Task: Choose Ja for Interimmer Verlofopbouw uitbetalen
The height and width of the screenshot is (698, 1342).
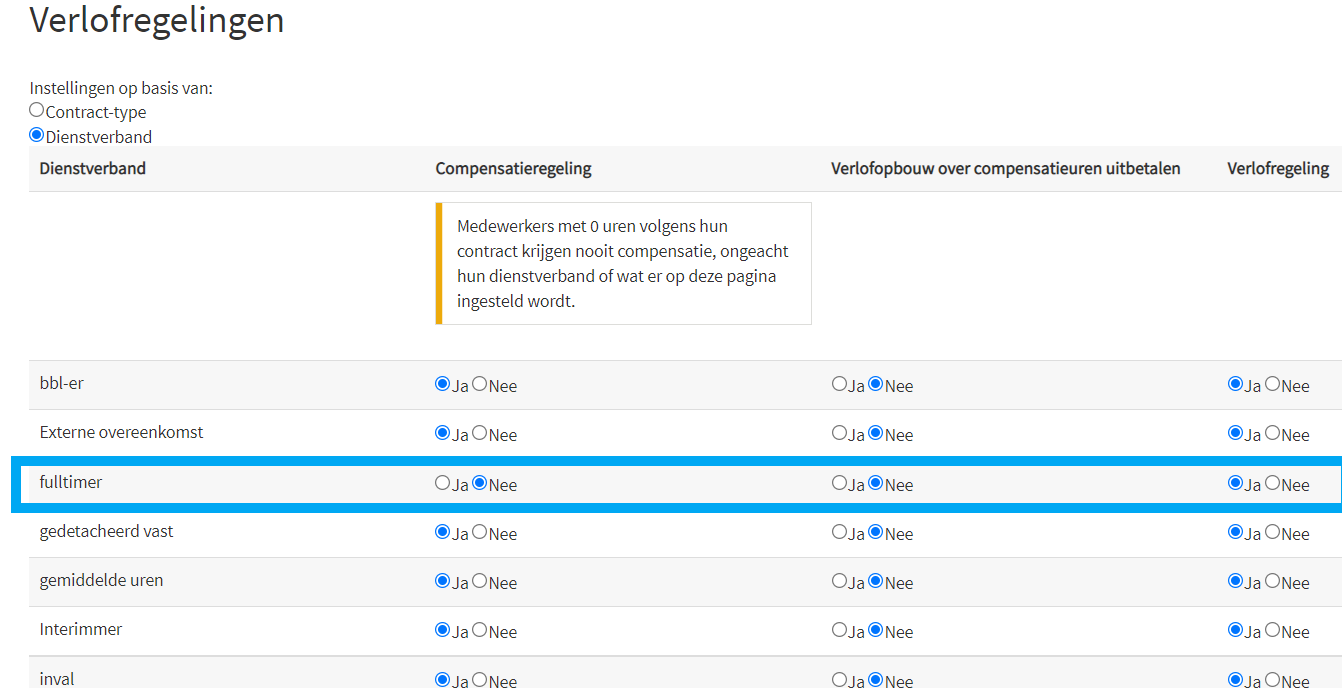Action: coord(839,630)
